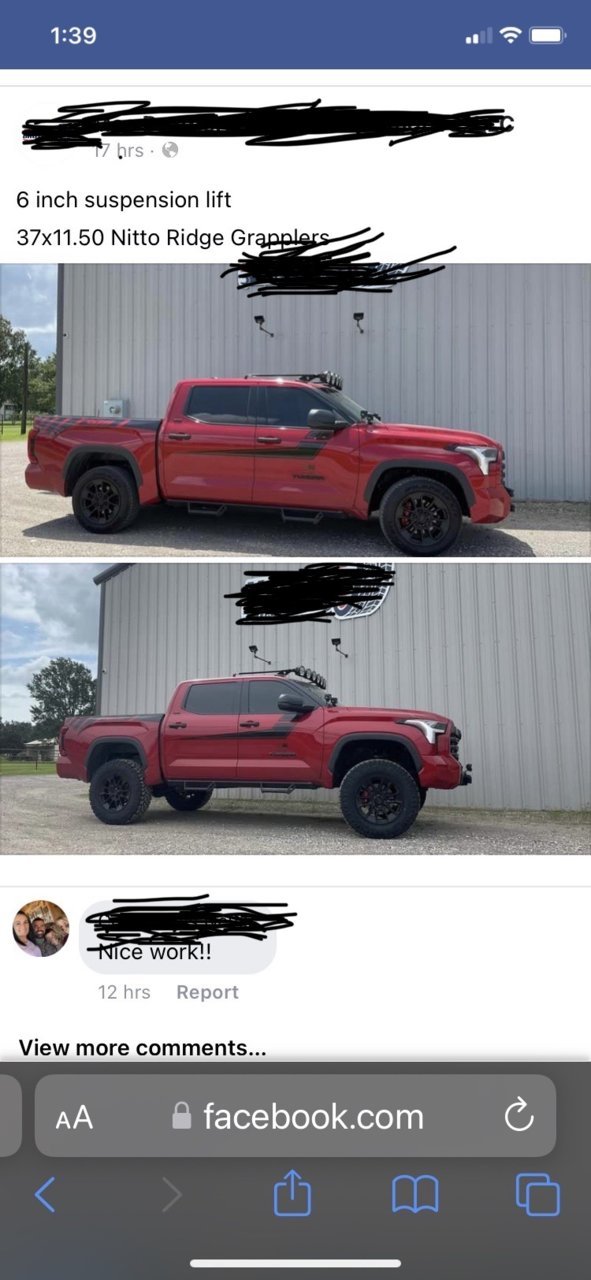Open the AA reader view menu
Viewport: 591px width, 1280px height.
74,1117
